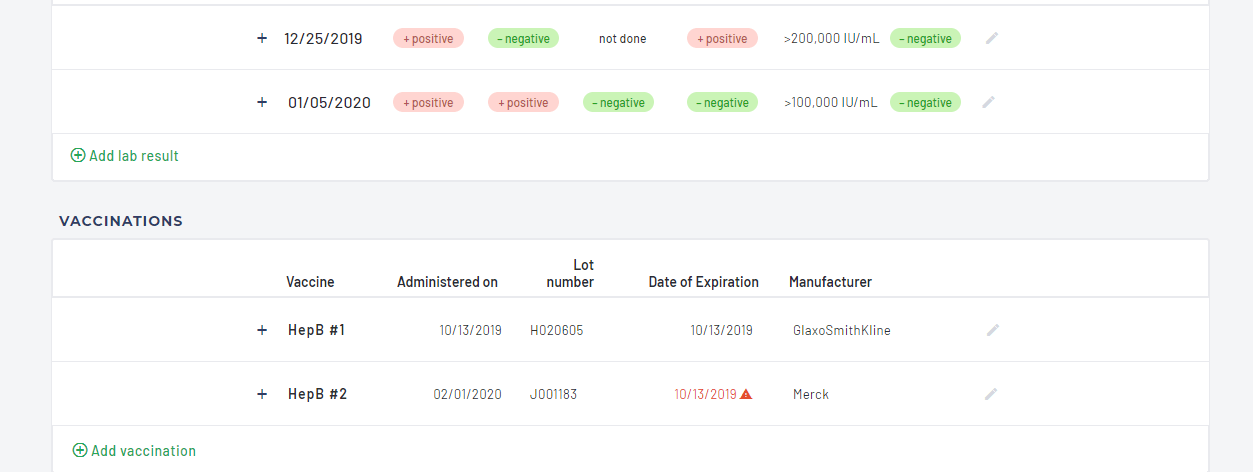Click the Manufacturer column header
Viewport: 1253px width, 472px height.
click(830, 282)
